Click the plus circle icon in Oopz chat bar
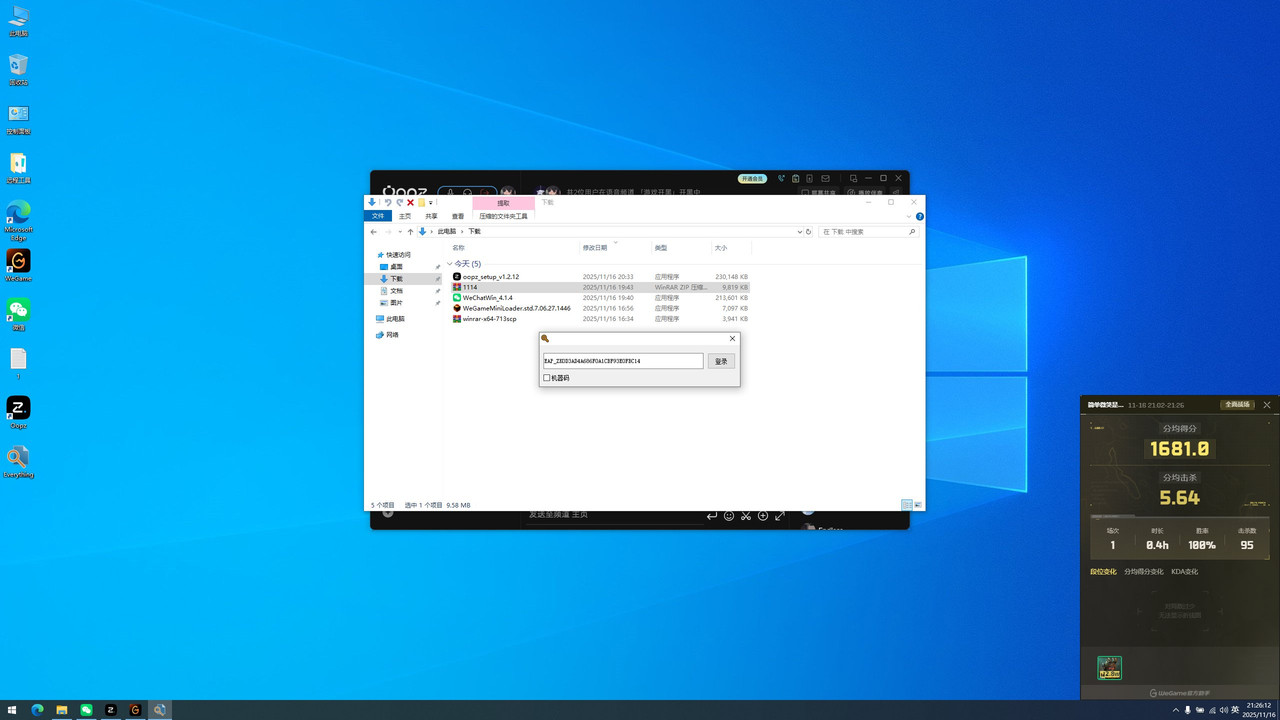 coord(763,516)
